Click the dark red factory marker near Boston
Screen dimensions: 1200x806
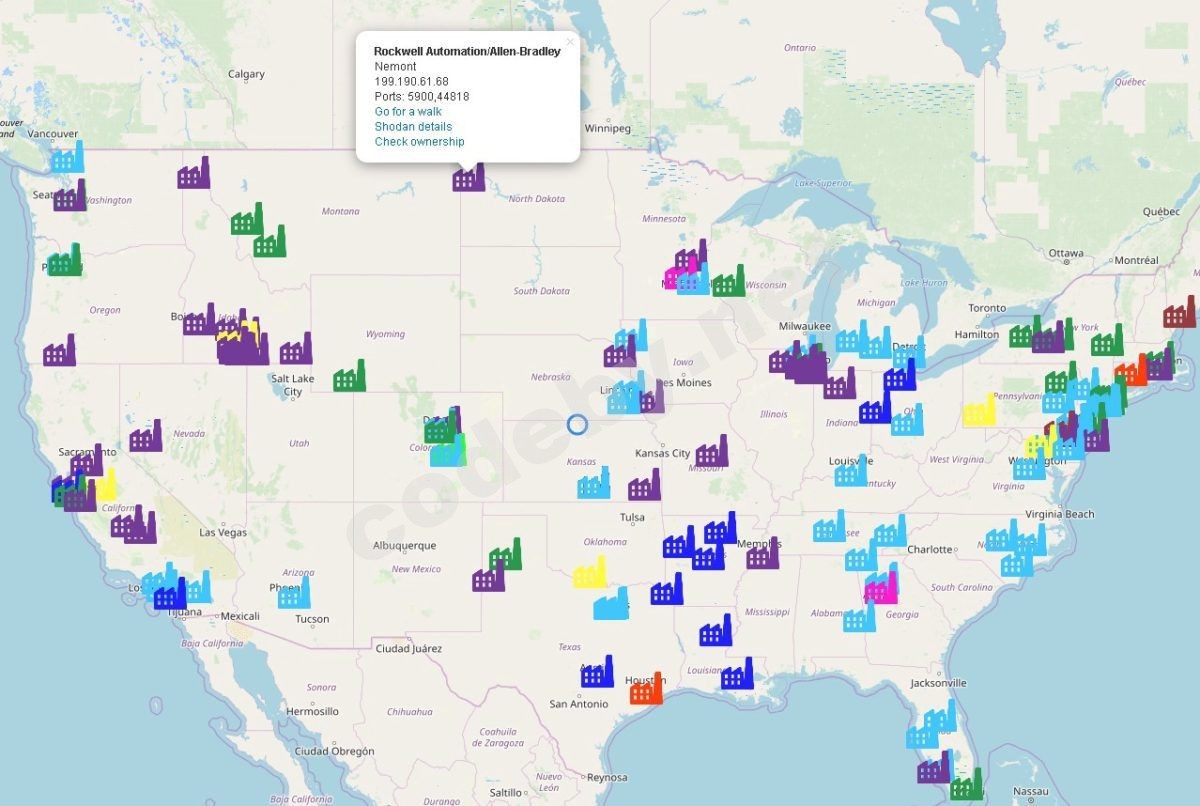coord(1179,313)
